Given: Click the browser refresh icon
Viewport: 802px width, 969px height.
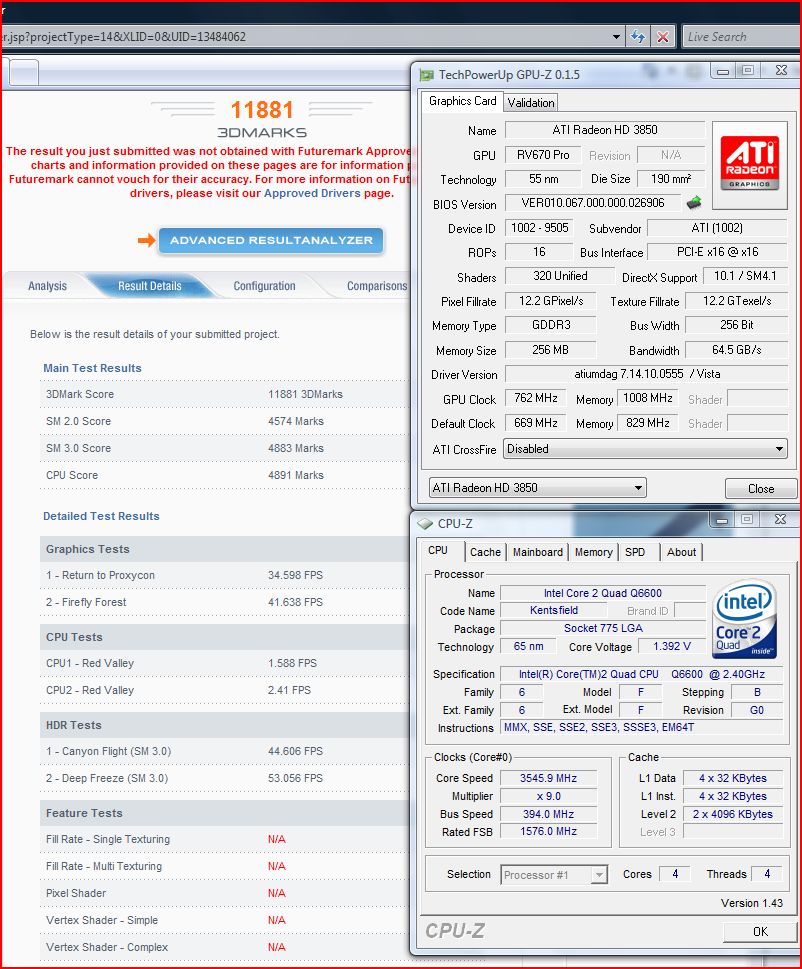Looking at the screenshot, I should tap(637, 36).
